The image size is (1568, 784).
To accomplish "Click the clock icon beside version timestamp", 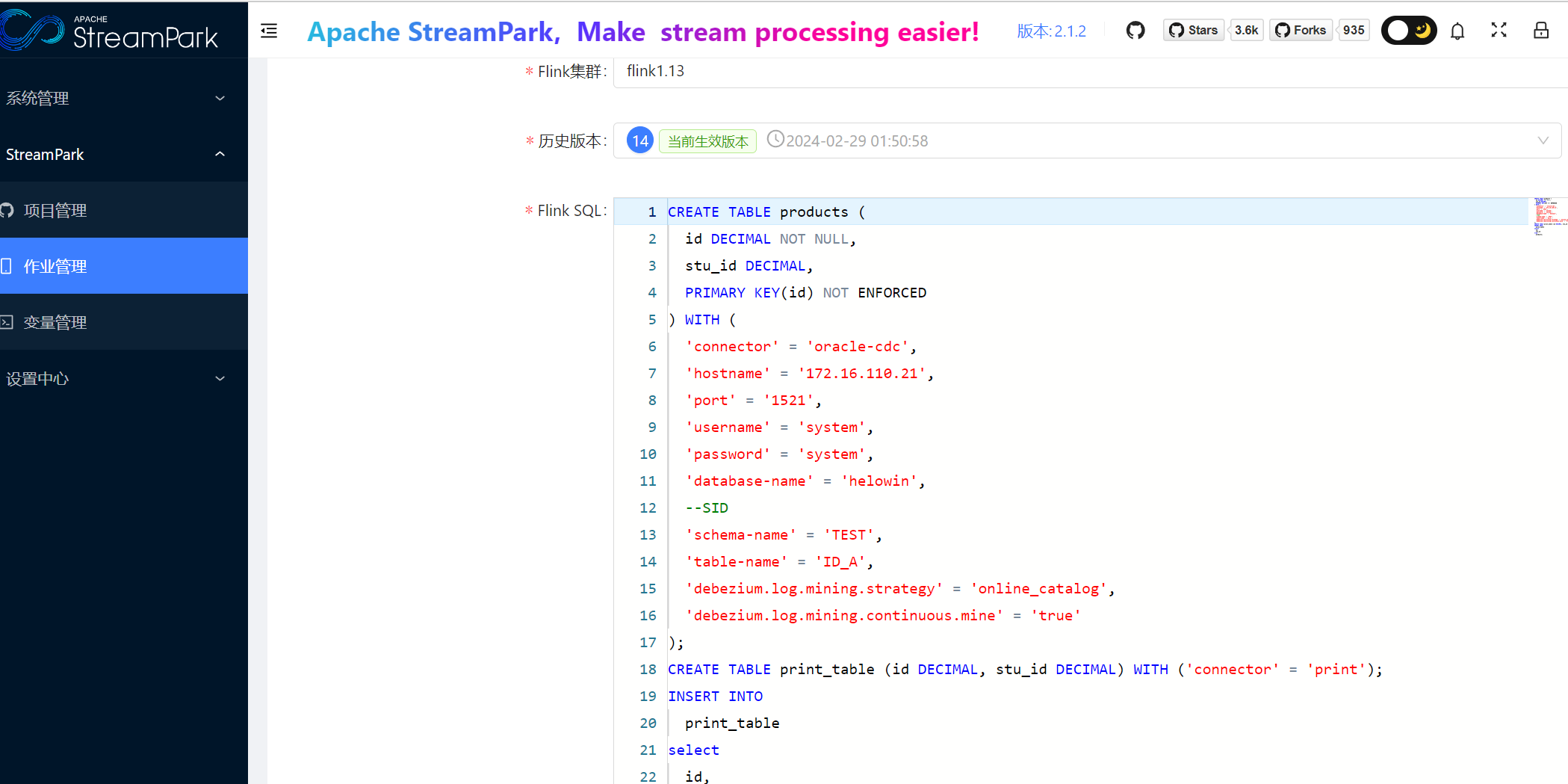I will click(775, 139).
